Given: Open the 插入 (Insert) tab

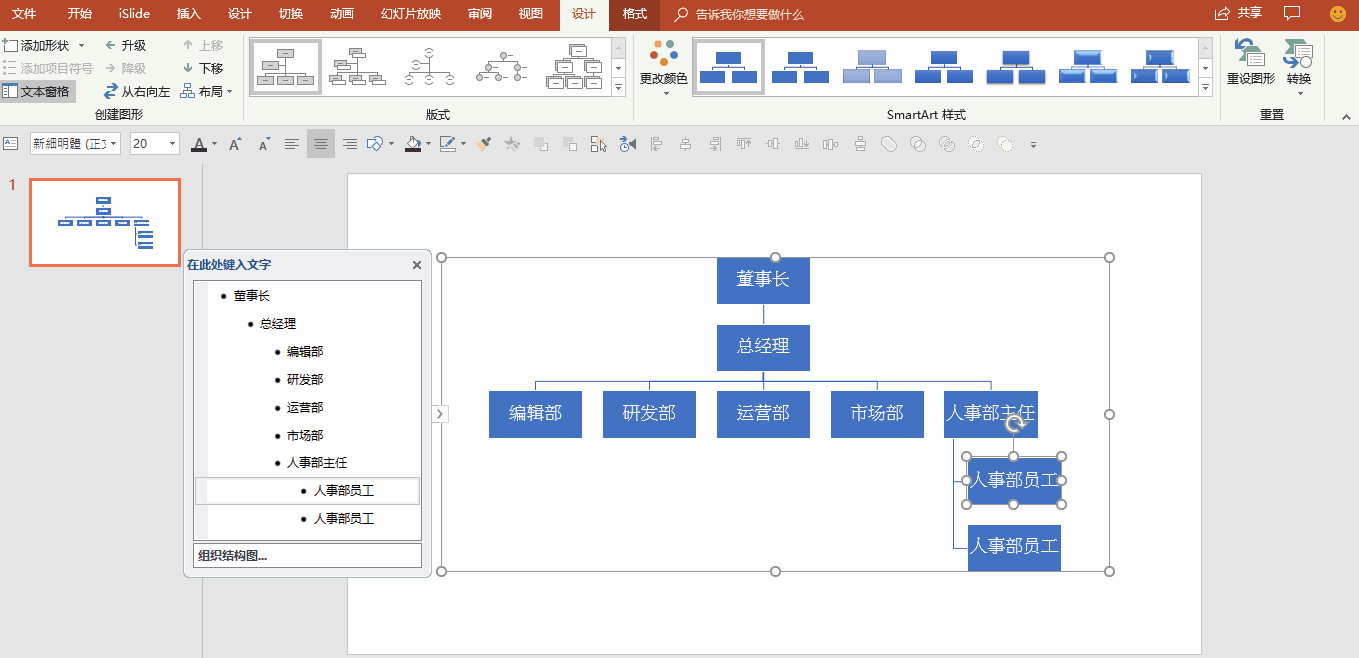Looking at the screenshot, I should pyautogui.click(x=188, y=14).
